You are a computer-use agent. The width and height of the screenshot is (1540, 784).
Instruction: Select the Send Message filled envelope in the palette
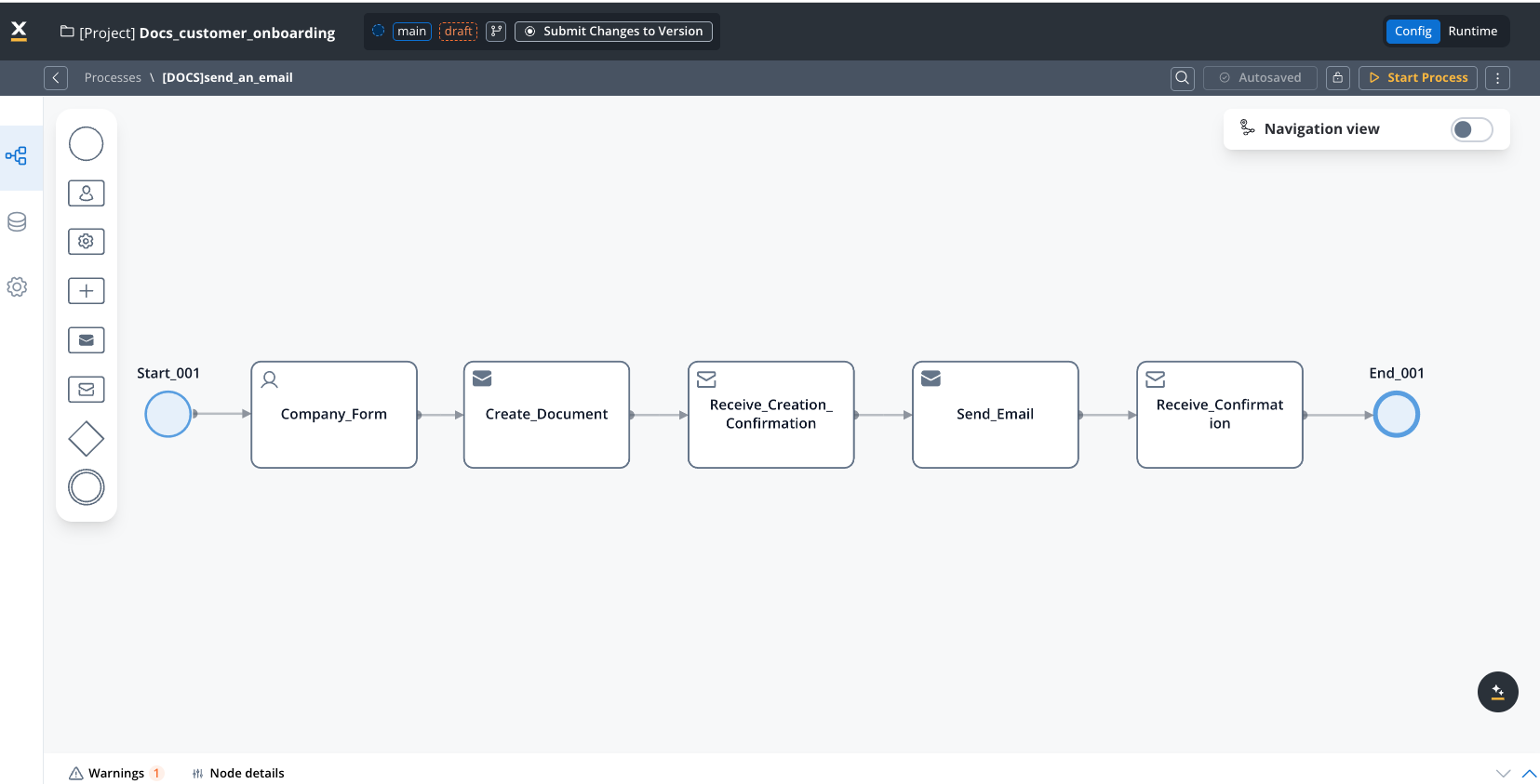[87, 340]
